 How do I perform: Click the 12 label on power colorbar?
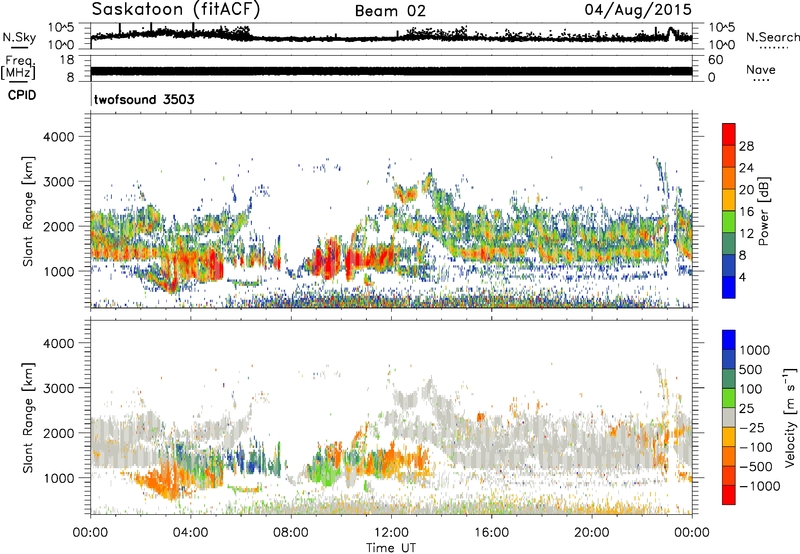(x=746, y=234)
